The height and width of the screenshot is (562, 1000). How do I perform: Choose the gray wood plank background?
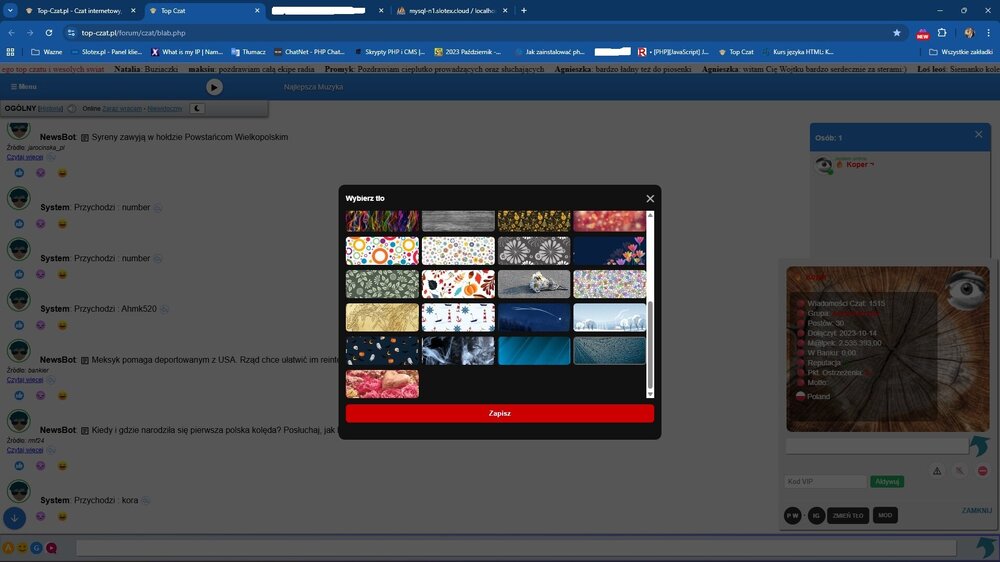(458, 221)
